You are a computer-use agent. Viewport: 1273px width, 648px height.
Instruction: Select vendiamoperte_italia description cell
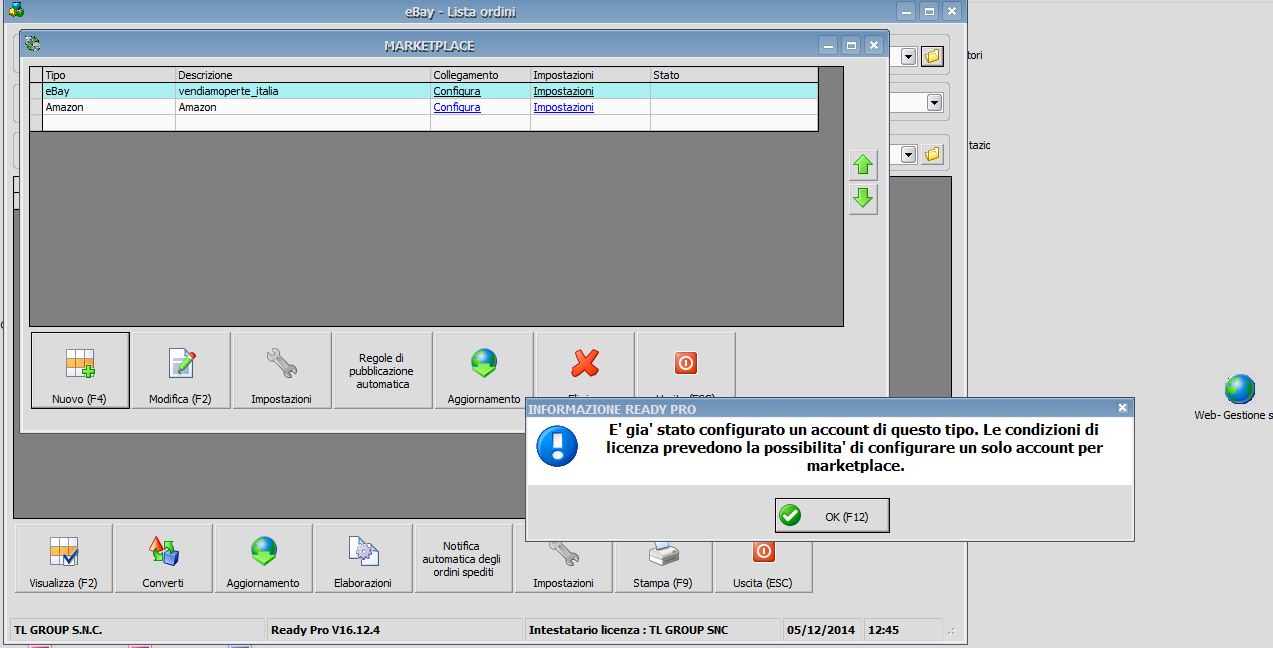[303, 91]
